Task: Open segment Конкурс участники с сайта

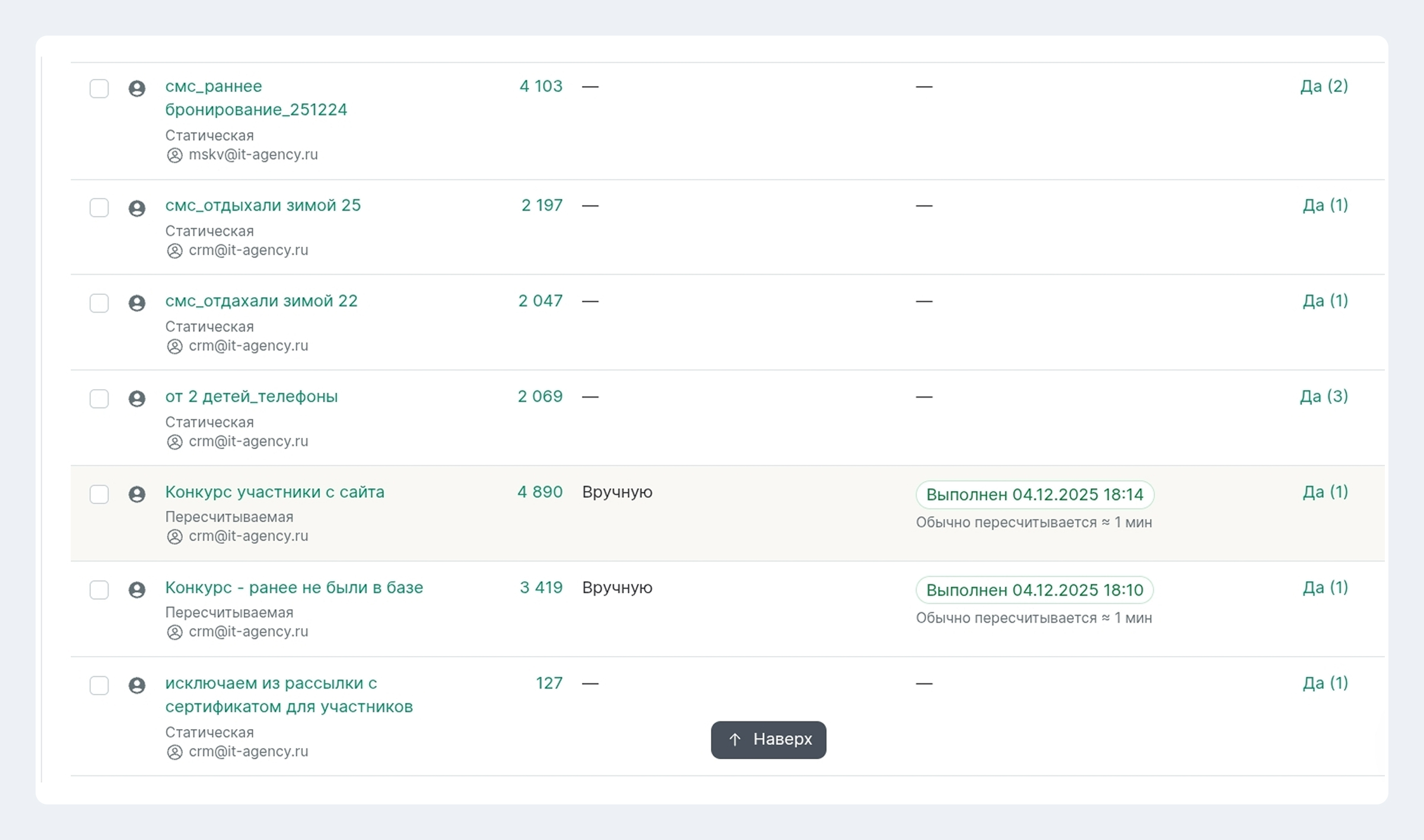Action: (x=275, y=492)
